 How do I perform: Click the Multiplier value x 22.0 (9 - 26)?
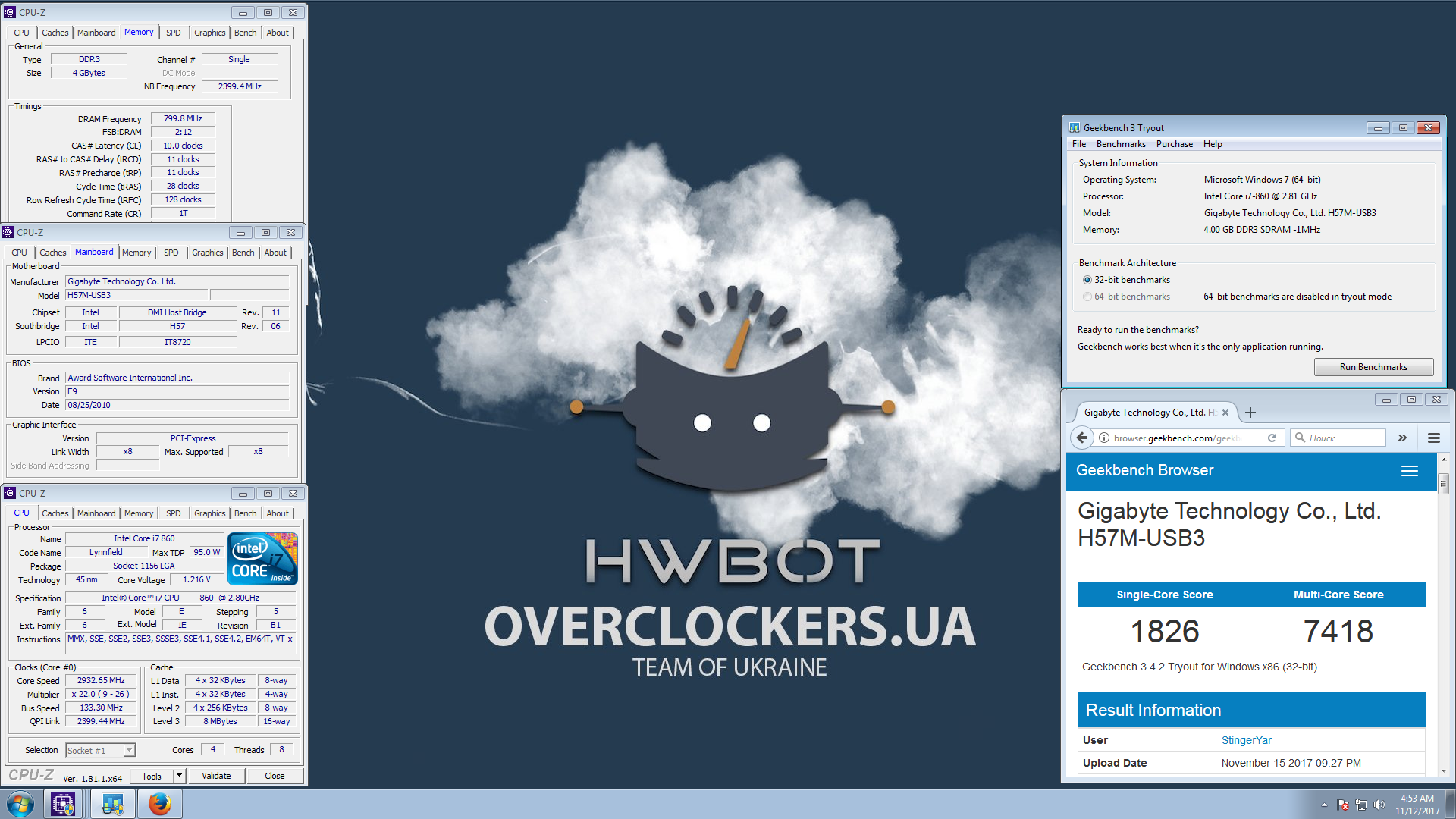101,694
